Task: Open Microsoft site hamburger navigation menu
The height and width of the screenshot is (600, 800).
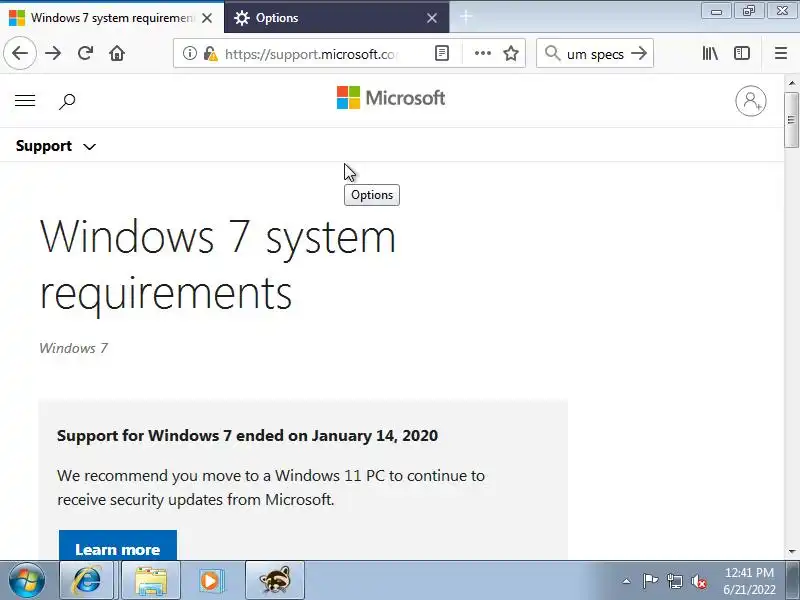Action: 25,101
